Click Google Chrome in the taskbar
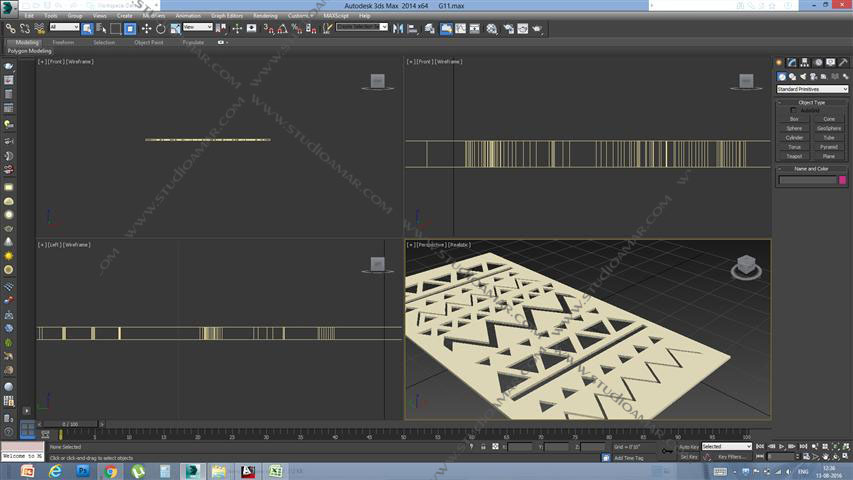The height and width of the screenshot is (480, 853). coord(111,470)
